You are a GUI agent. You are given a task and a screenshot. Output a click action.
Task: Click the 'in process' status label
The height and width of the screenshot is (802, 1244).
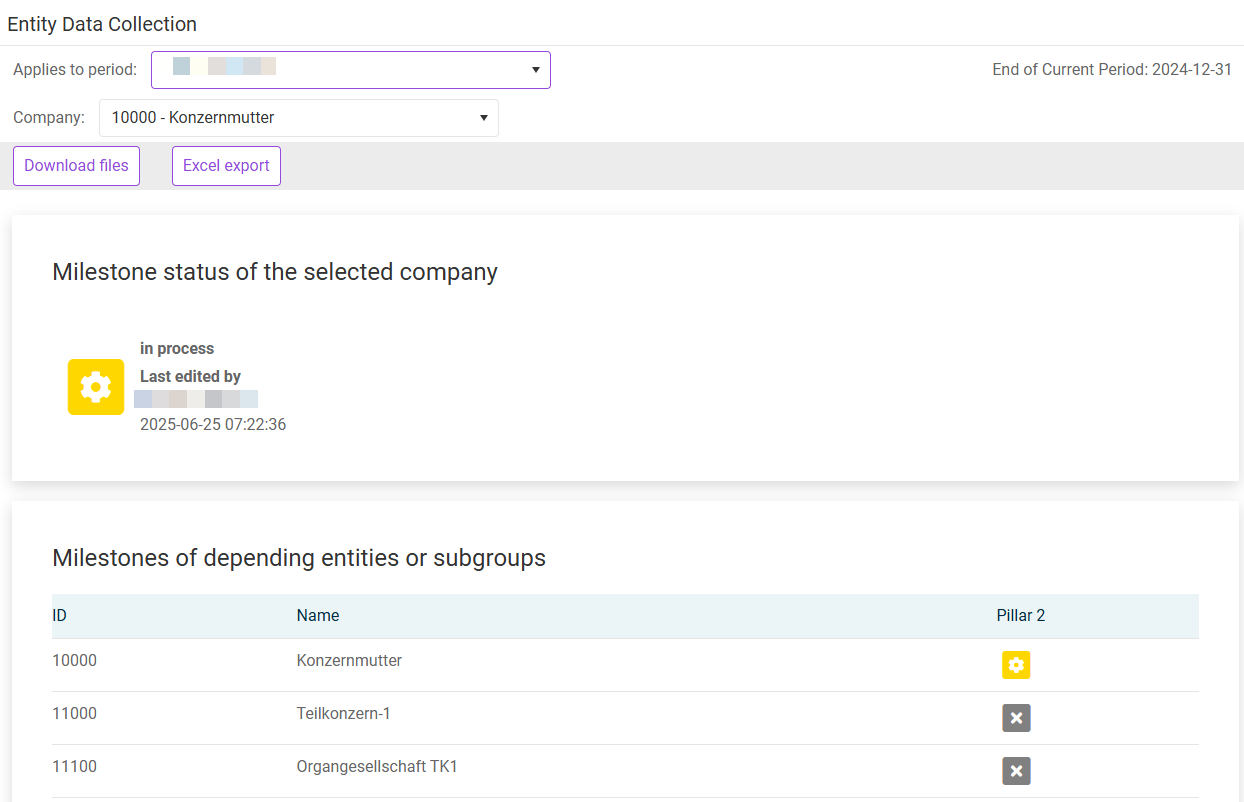click(x=177, y=349)
